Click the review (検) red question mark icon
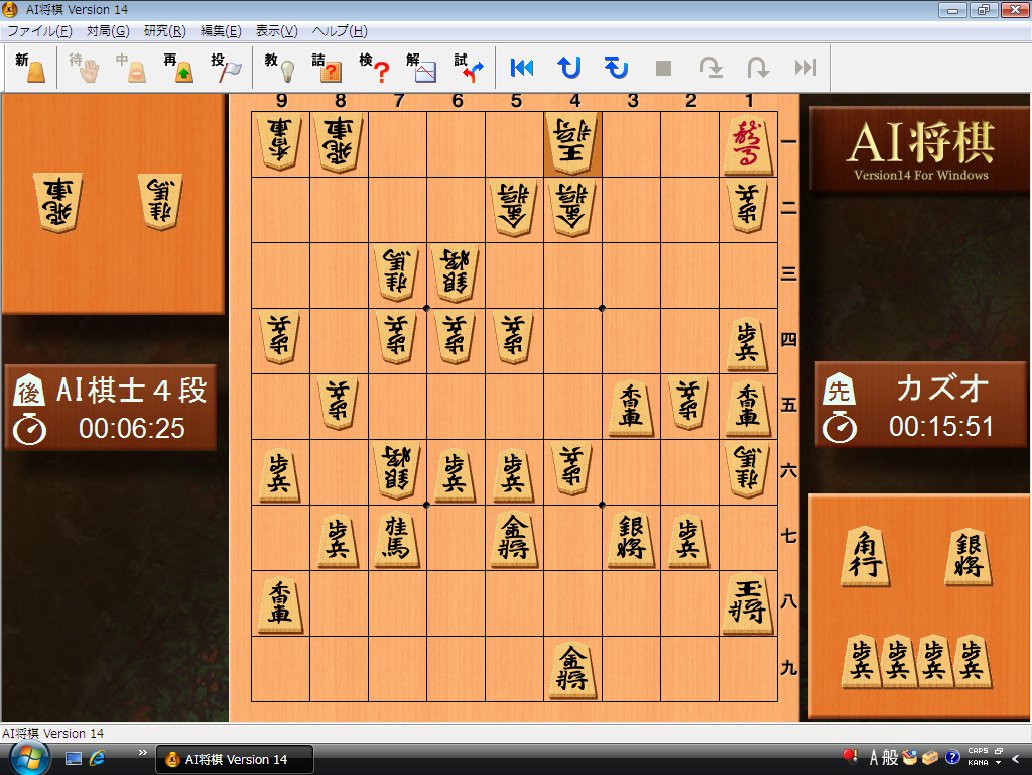 tap(374, 68)
